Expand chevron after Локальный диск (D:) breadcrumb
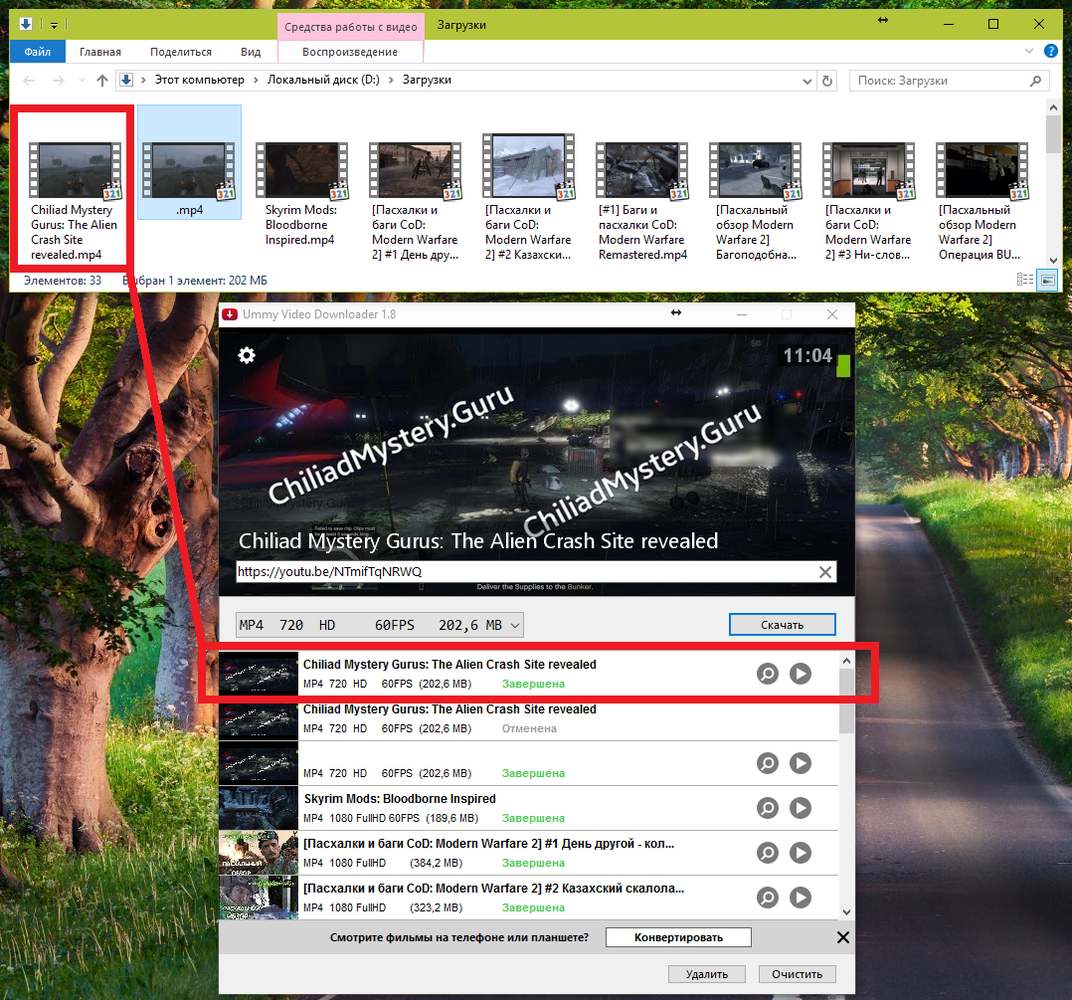The width and height of the screenshot is (1072, 1000). 391,80
